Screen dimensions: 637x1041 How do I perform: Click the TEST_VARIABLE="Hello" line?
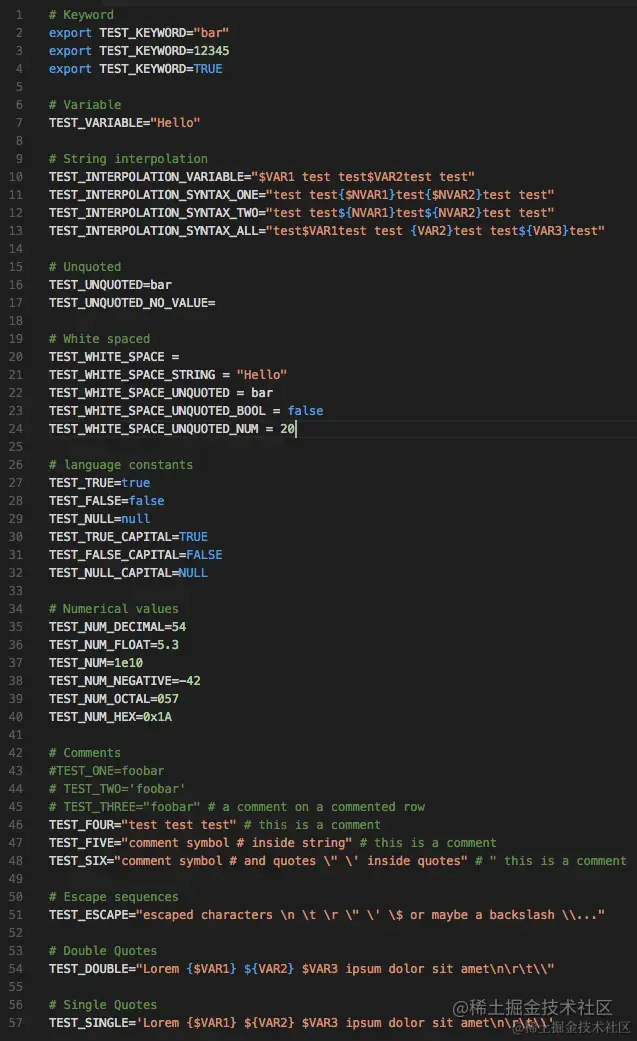[x=124, y=122]
